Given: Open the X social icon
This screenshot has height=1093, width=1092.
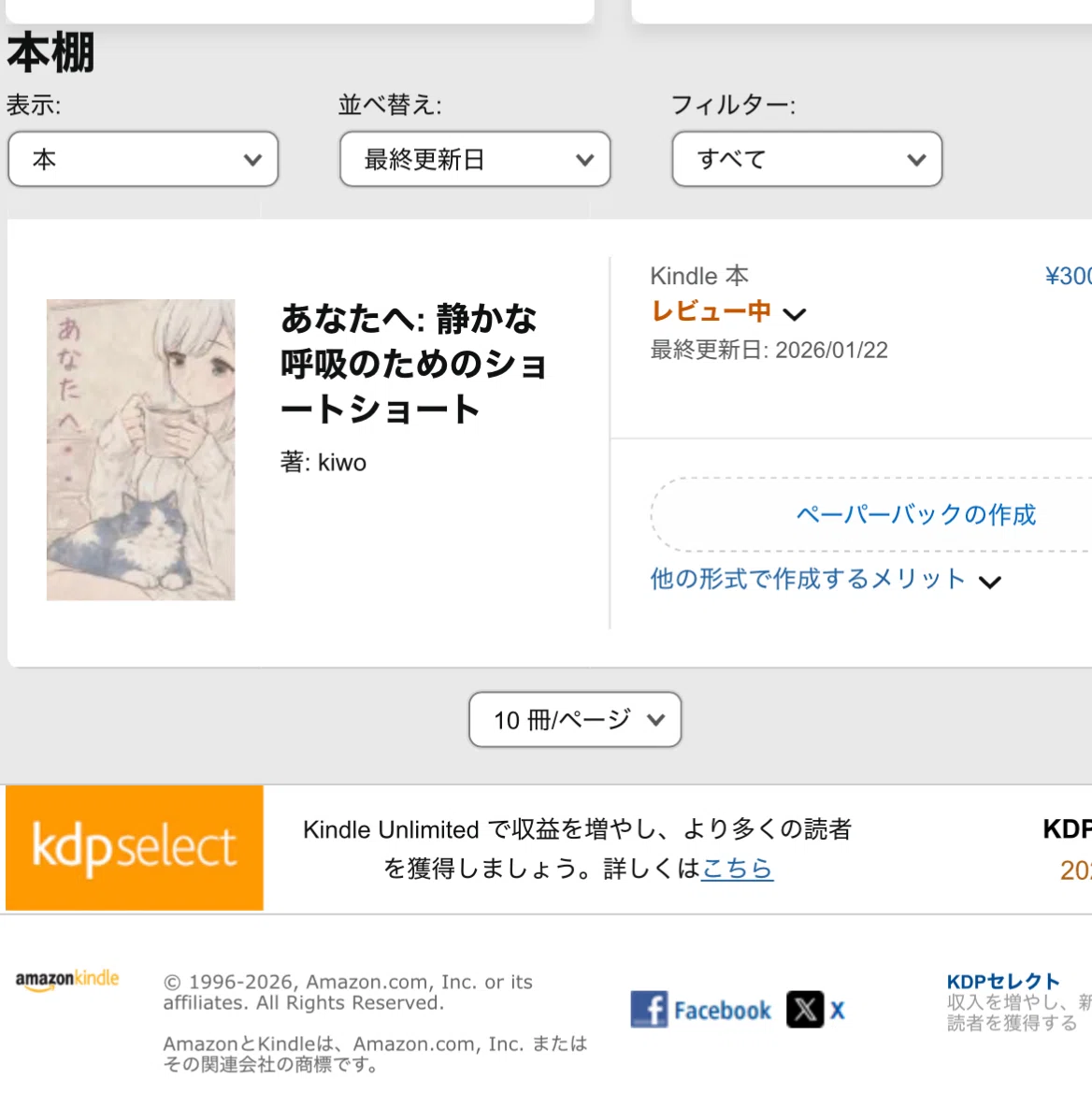Looking at the screenshot, I should point(805,1009).
